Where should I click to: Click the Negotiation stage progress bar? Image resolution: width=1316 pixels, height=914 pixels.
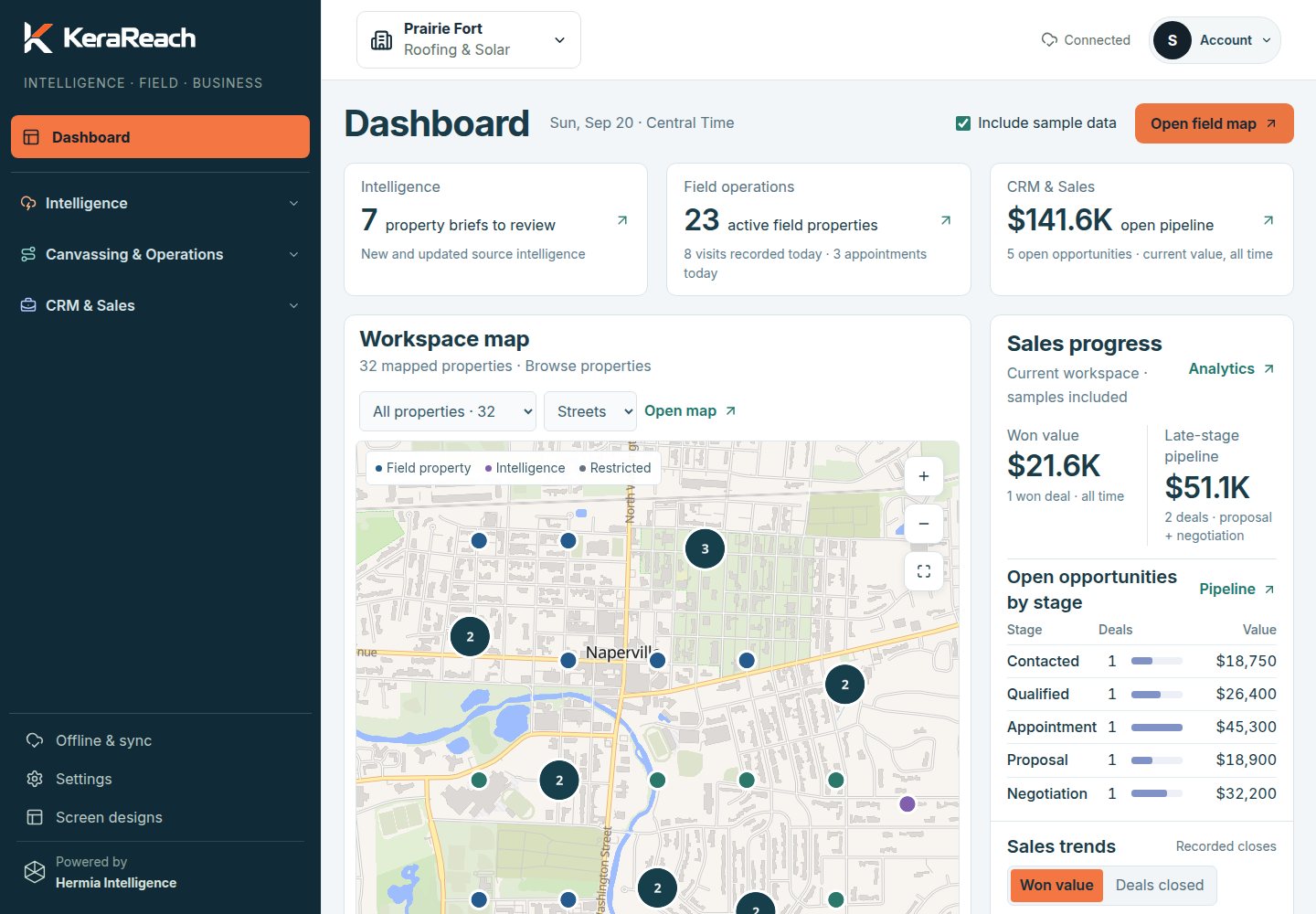coord(1157,793)
